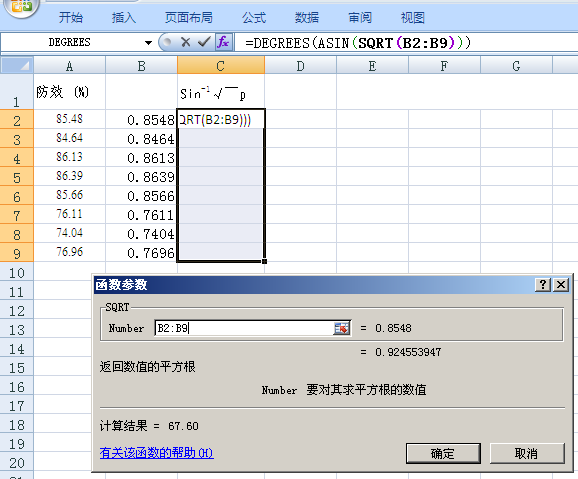
Task: Click cell A7 with value 76.11
Action: 69,214
